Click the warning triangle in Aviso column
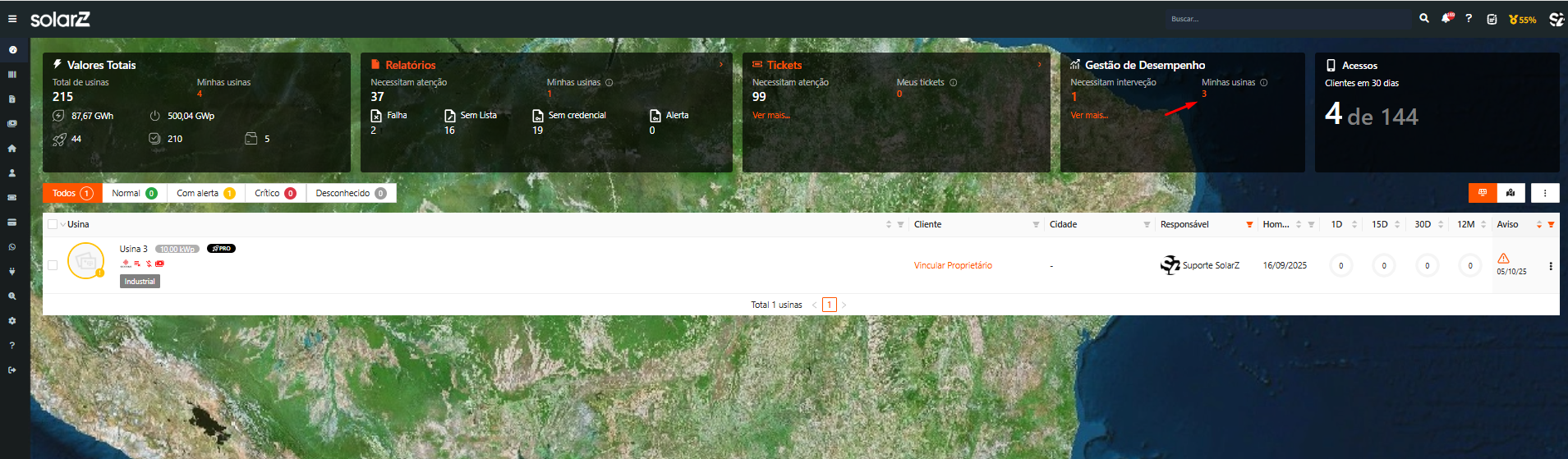This screenshot has height=459, width=1568. [1503, 259]
